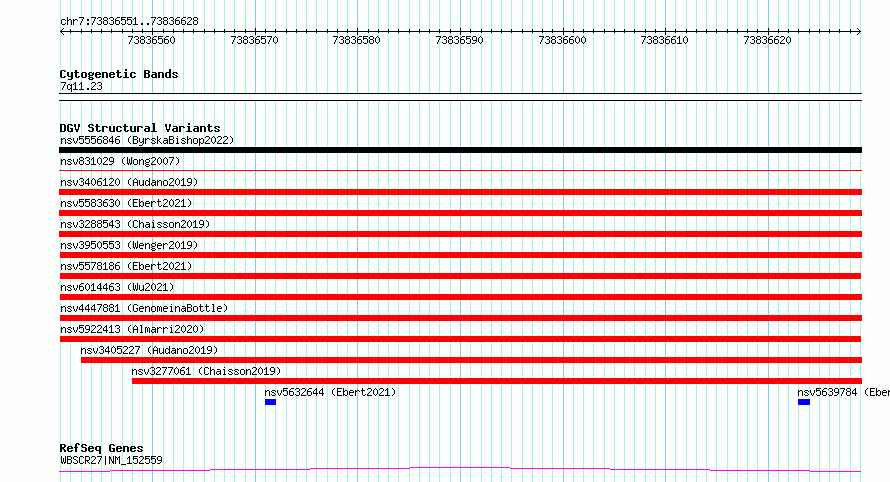Click the red bar under nsv3405227

point(471,360)
